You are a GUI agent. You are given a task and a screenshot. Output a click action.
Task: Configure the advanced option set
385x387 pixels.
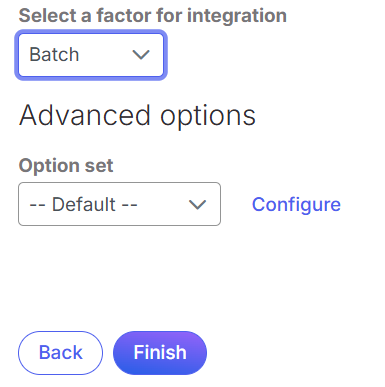click(296, 204)
